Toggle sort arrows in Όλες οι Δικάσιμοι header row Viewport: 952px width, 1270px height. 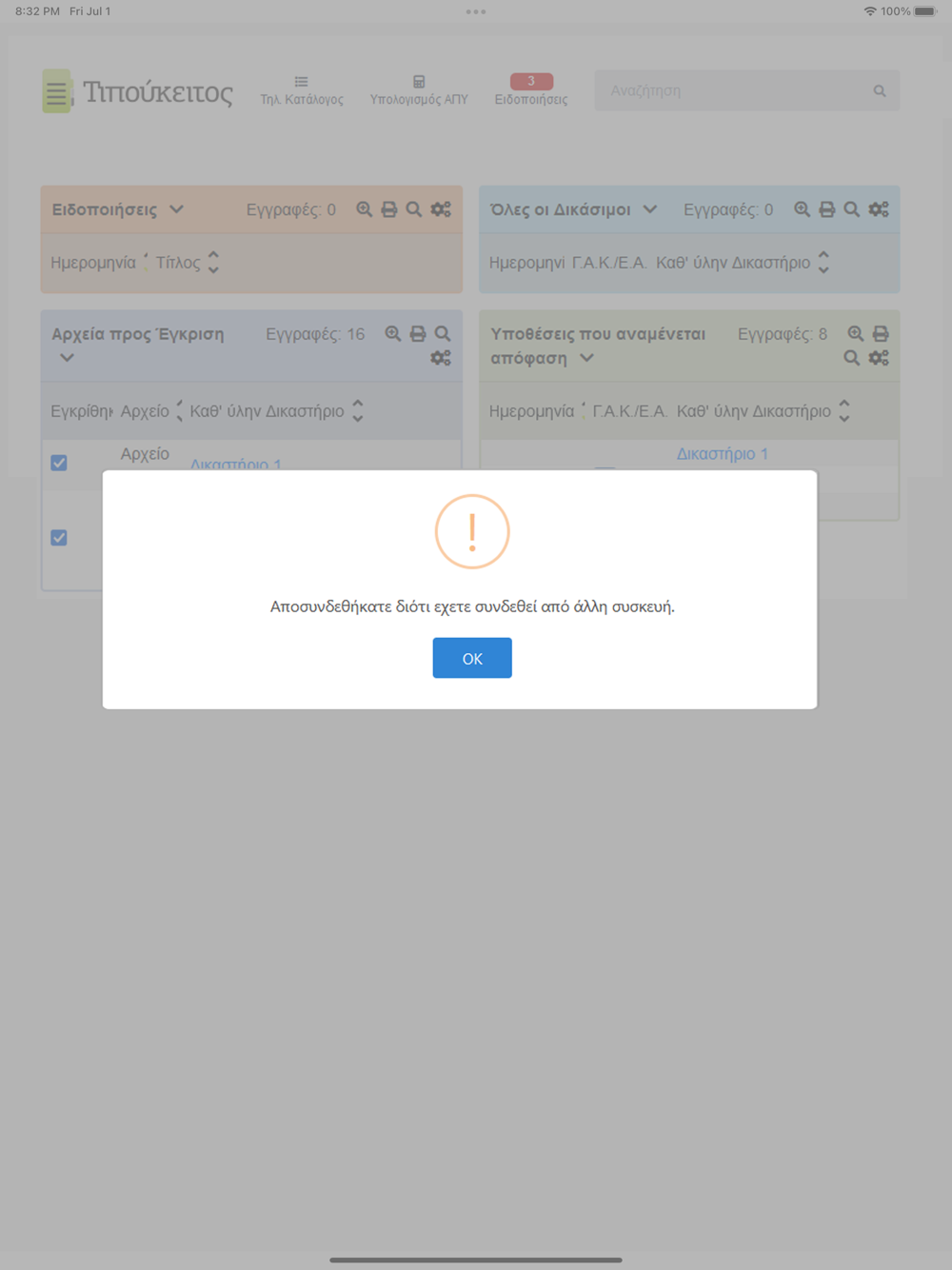[823, 263]
